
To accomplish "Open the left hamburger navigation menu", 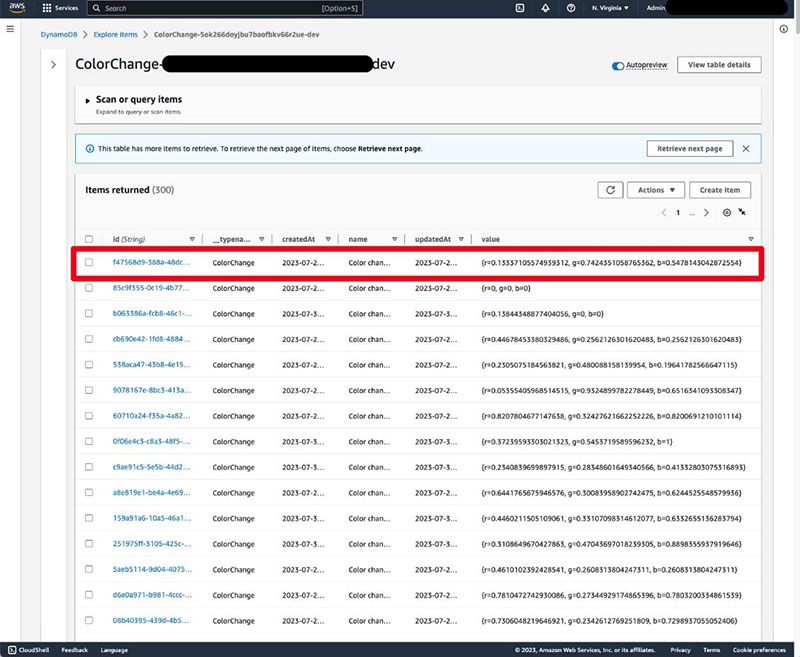I will [10, 29].
